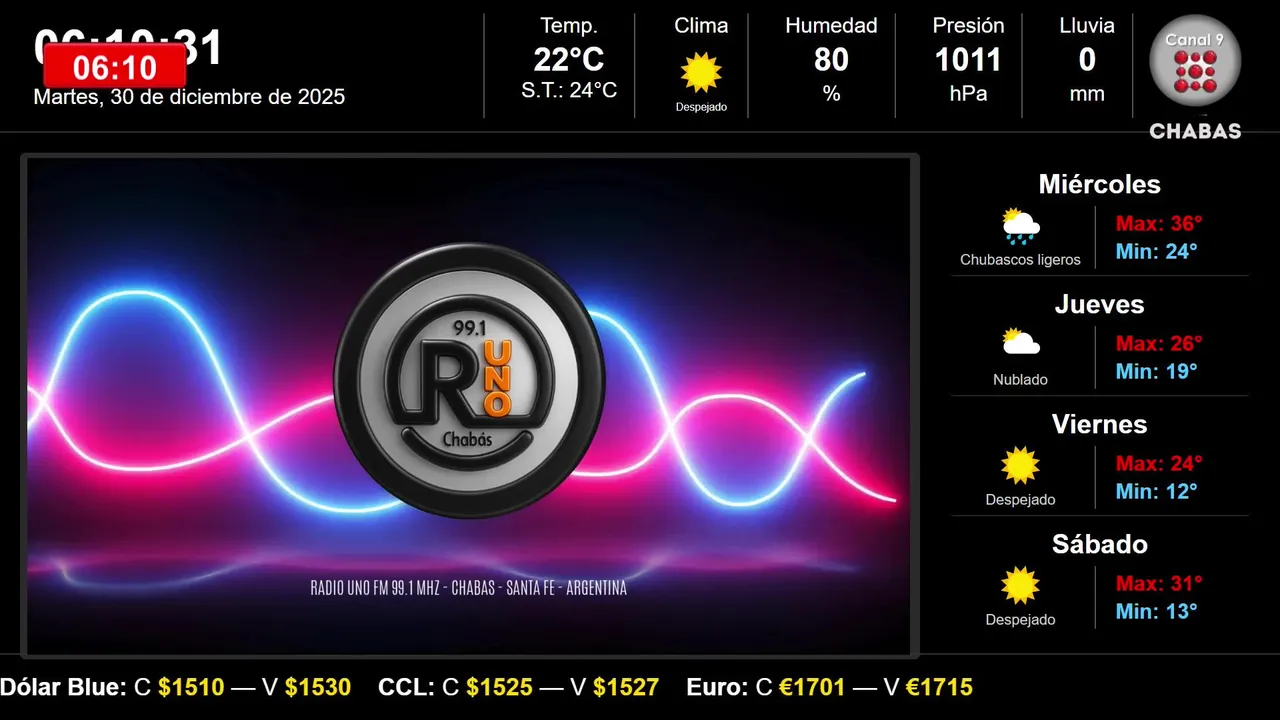Click the Jueves Max: 26° value
The height and width of the screenshot is (720, 1280).
coord(1159,344)
